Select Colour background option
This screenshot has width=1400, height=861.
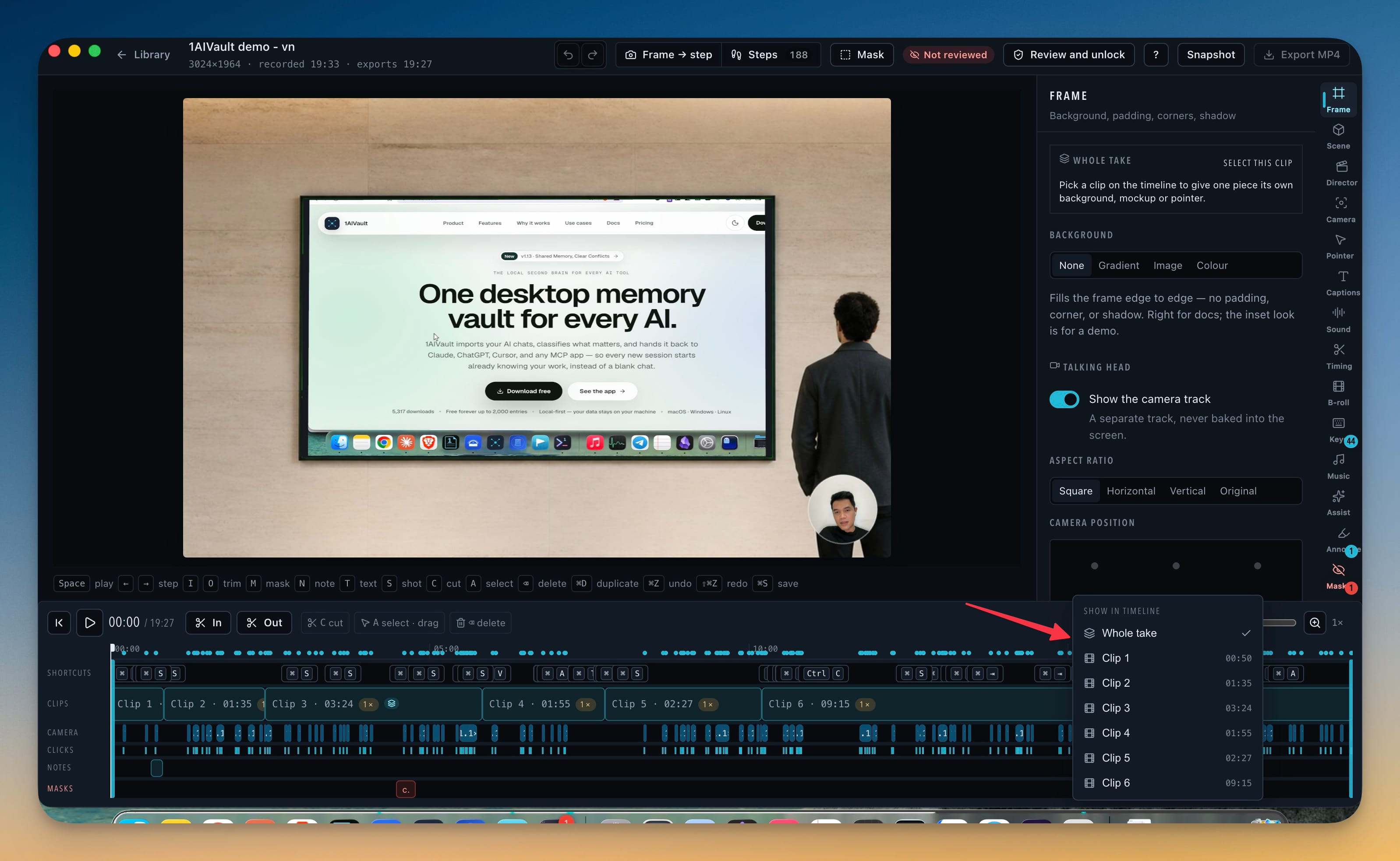click(1212, 265)
